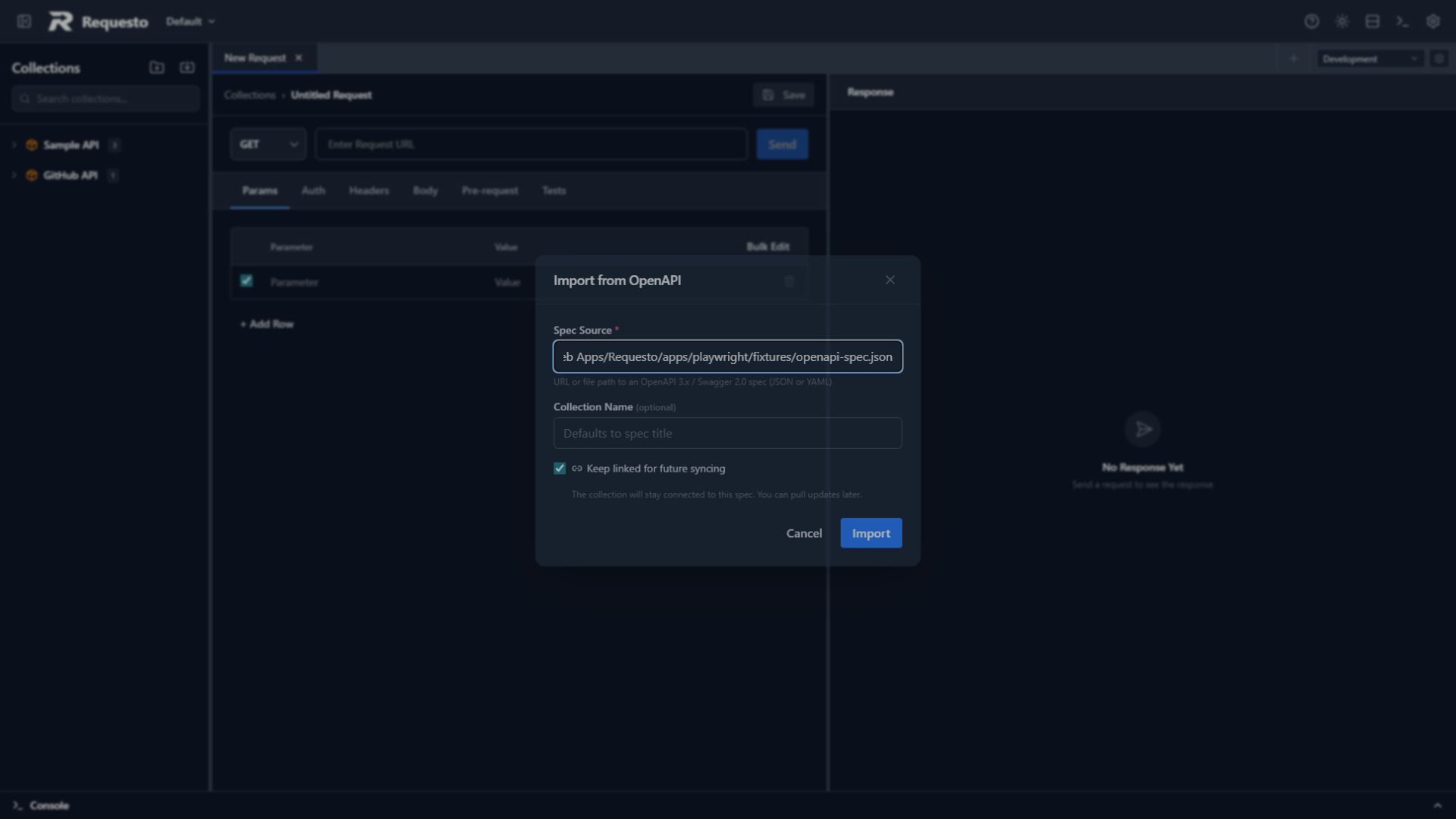This screenshot has width=1456, height=819.
Task: Select the GitHub API collection icon
Action: [32, 175]
